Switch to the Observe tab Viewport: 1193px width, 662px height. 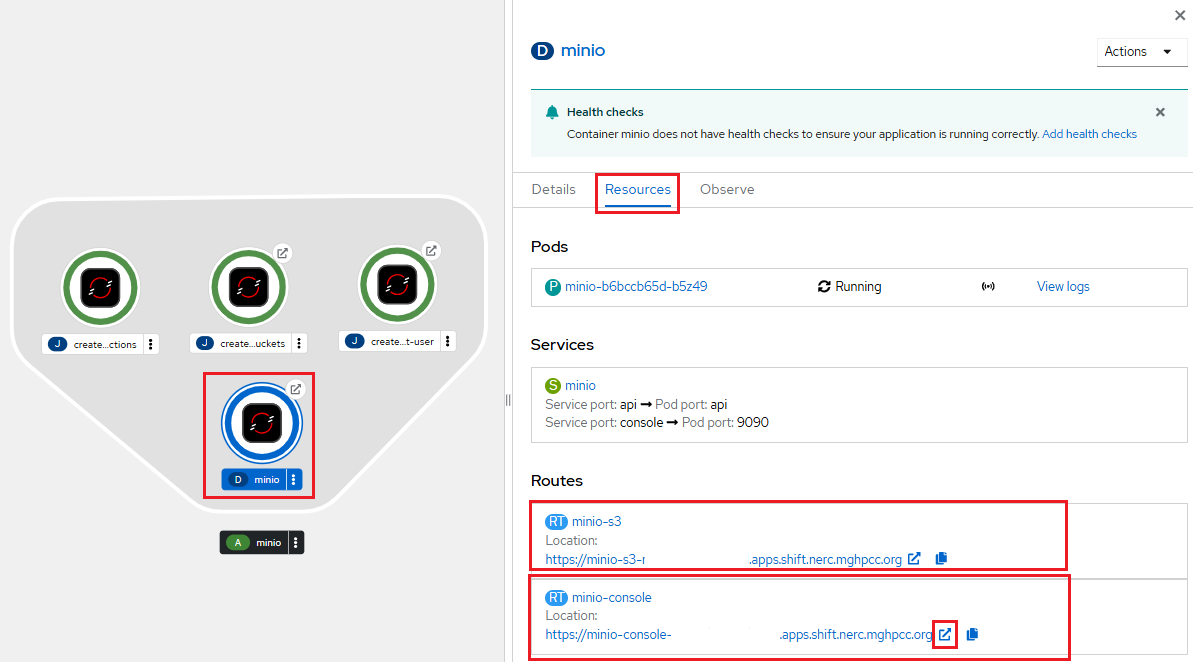(x=727, y=189)
